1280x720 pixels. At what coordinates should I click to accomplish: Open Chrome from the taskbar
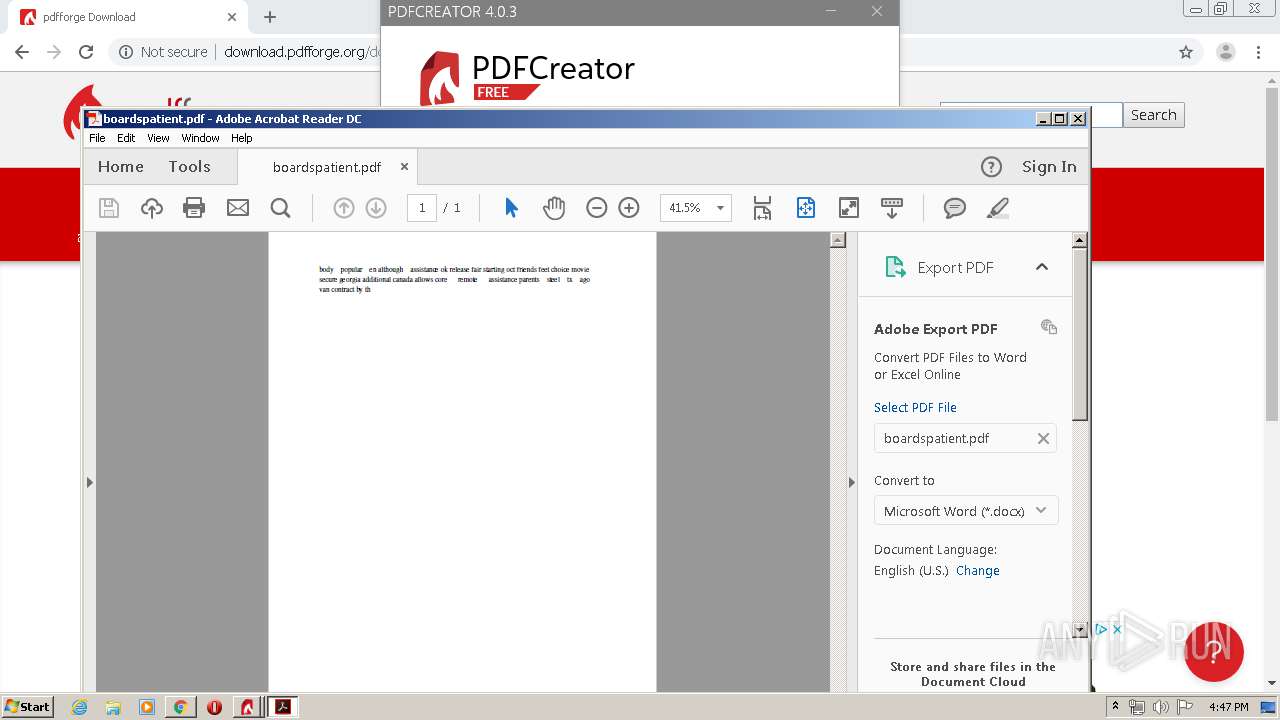point(180,707)
